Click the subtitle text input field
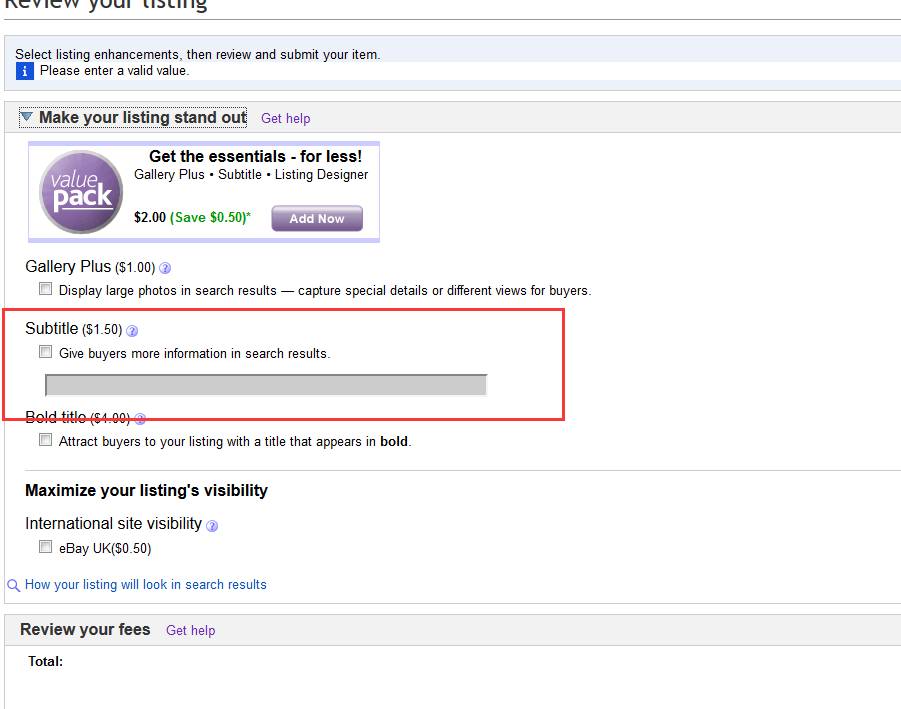 pos(266,385)
